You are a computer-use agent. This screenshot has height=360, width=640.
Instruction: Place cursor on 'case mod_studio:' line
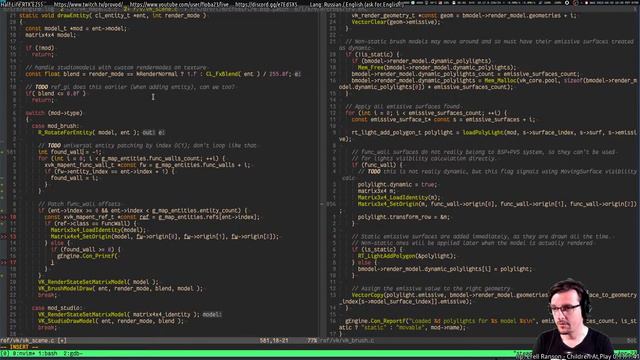pos(57,308)
